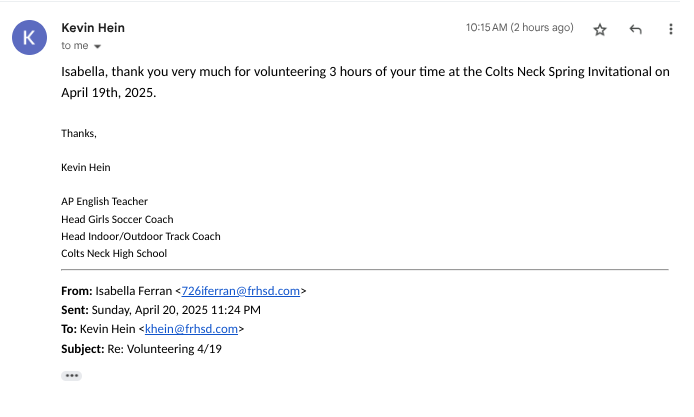Click the Reply arrow icon

(x=635, y=30)
